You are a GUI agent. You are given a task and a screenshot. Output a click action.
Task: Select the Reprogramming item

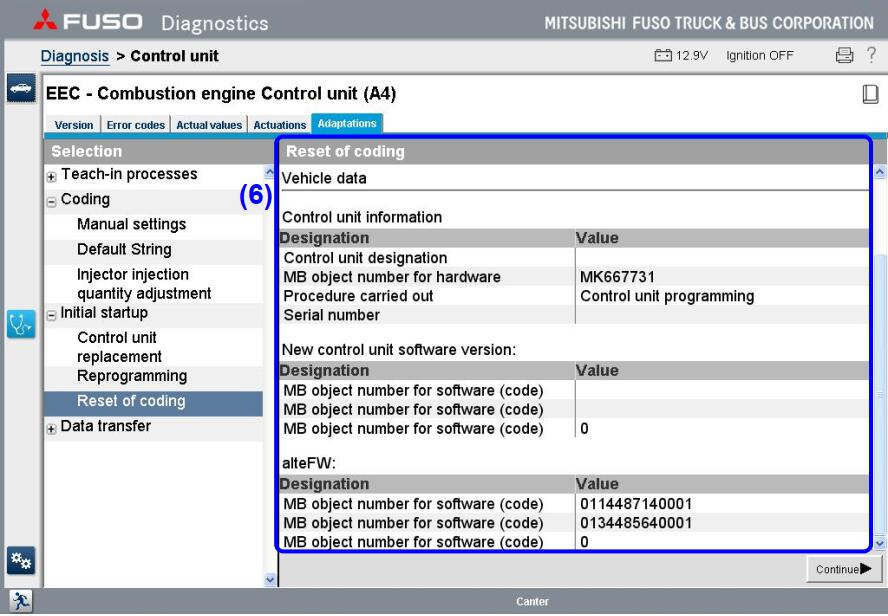(x=132, y=376)
